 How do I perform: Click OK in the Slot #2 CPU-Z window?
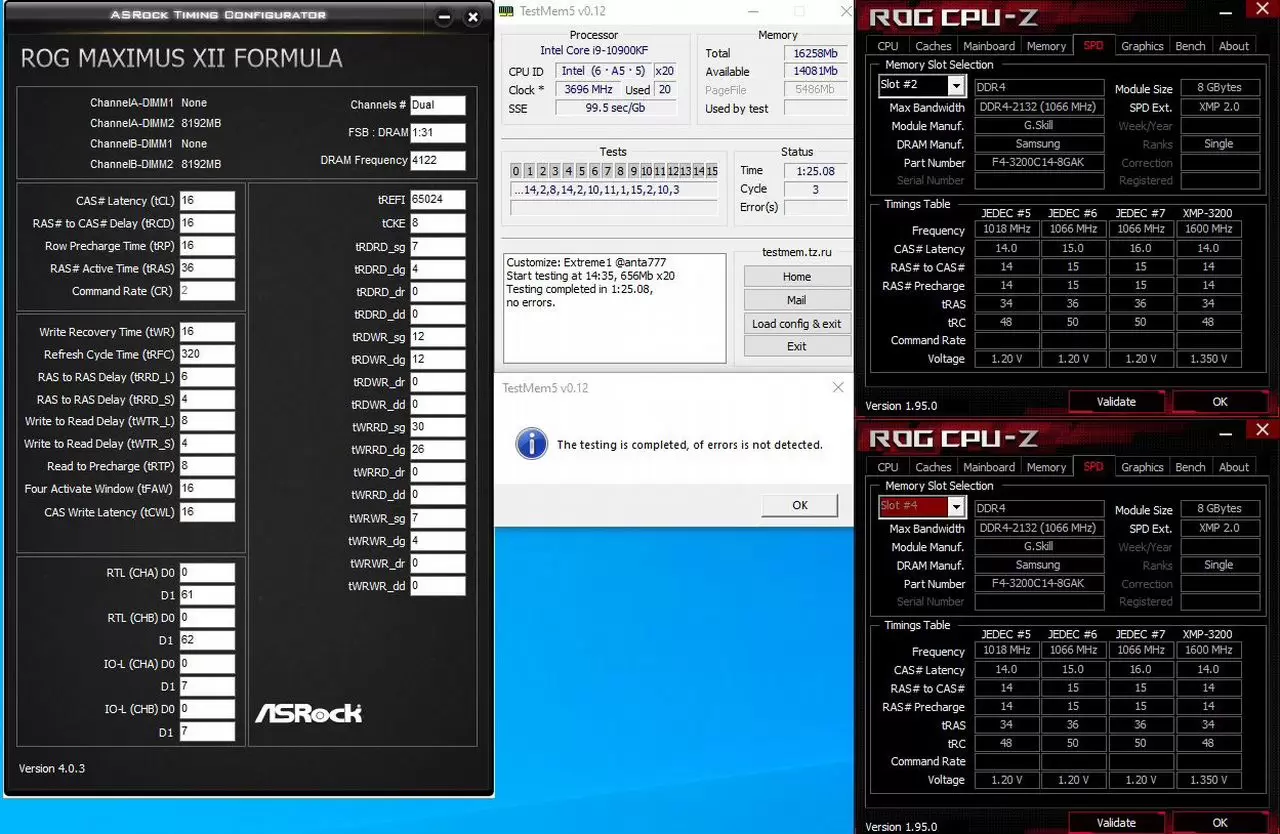click(x=1220, y=402)
